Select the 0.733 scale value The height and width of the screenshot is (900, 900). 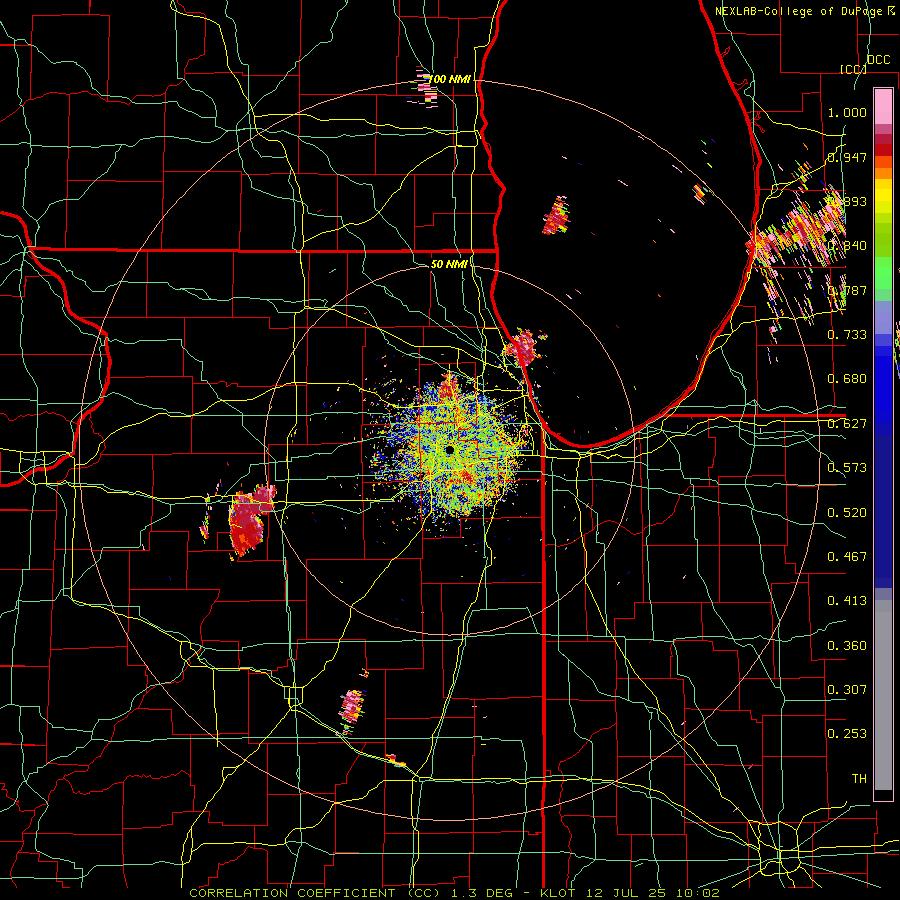pyautogui.click(x=847, y=335)
